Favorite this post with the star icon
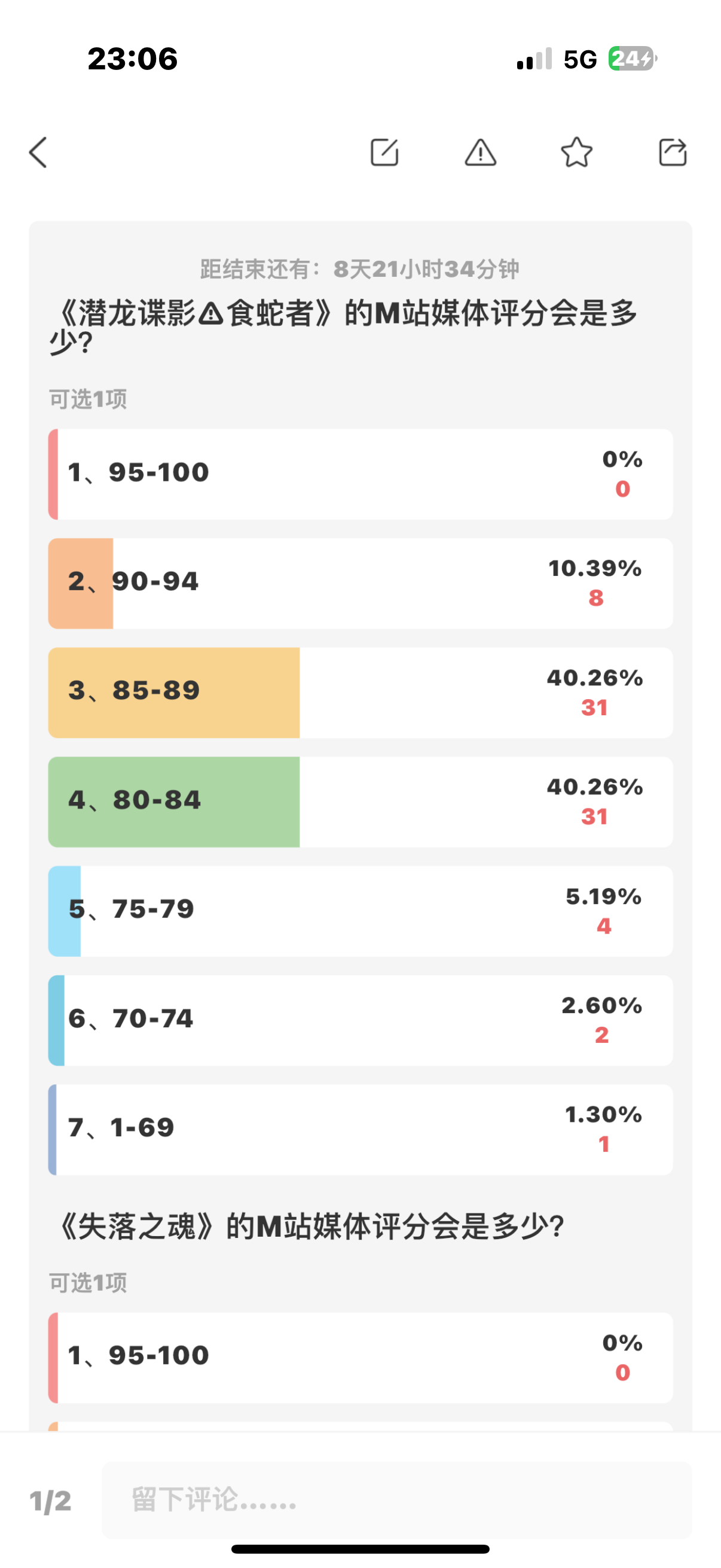 pos(576,152)
